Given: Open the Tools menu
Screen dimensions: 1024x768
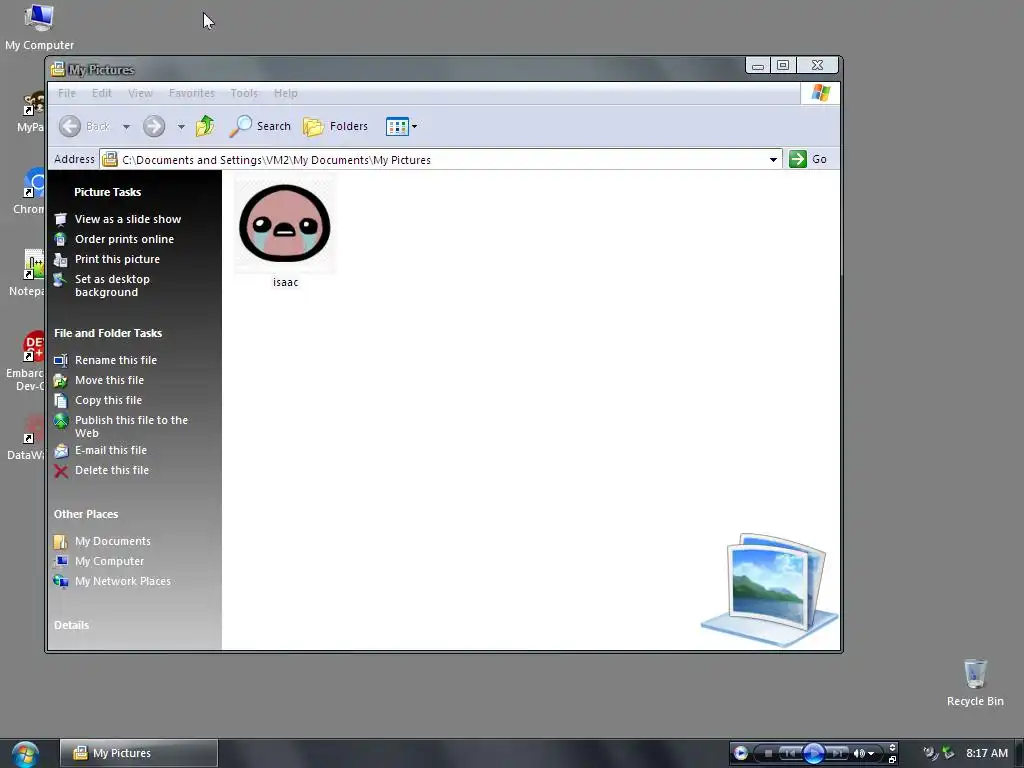Looking at the screenshot, I should point(244,93).
